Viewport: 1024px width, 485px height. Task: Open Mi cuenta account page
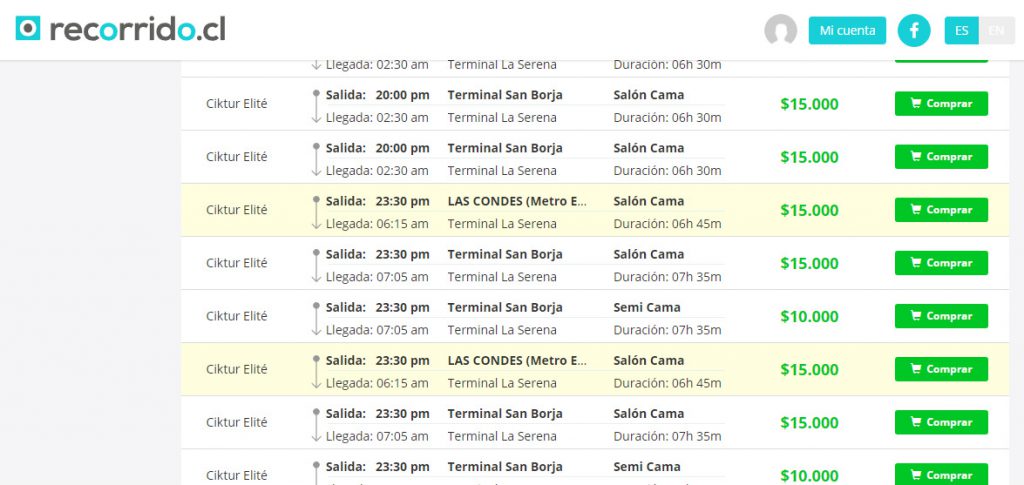(847, 31)
